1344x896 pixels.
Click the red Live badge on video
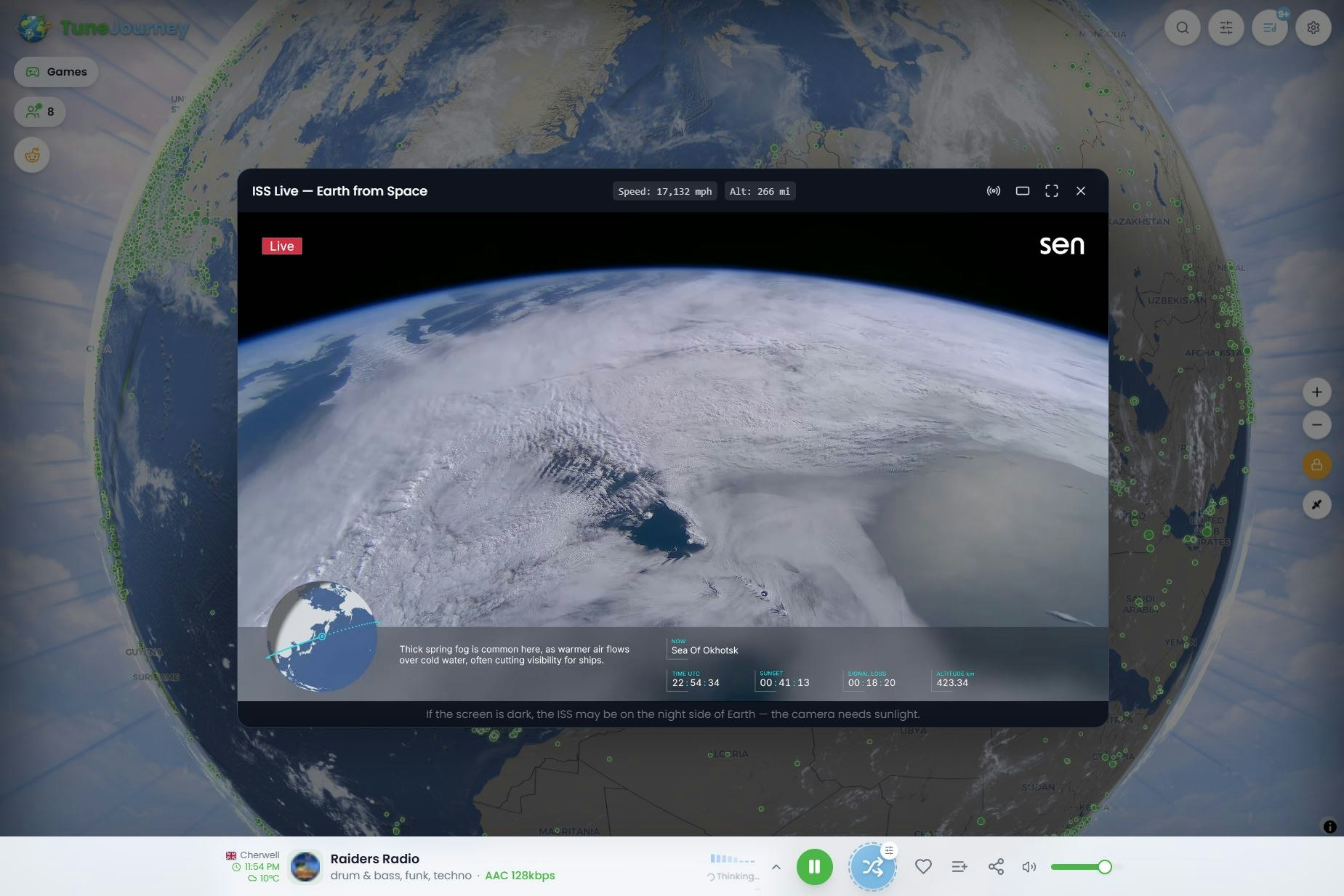(x=282, y=246)
